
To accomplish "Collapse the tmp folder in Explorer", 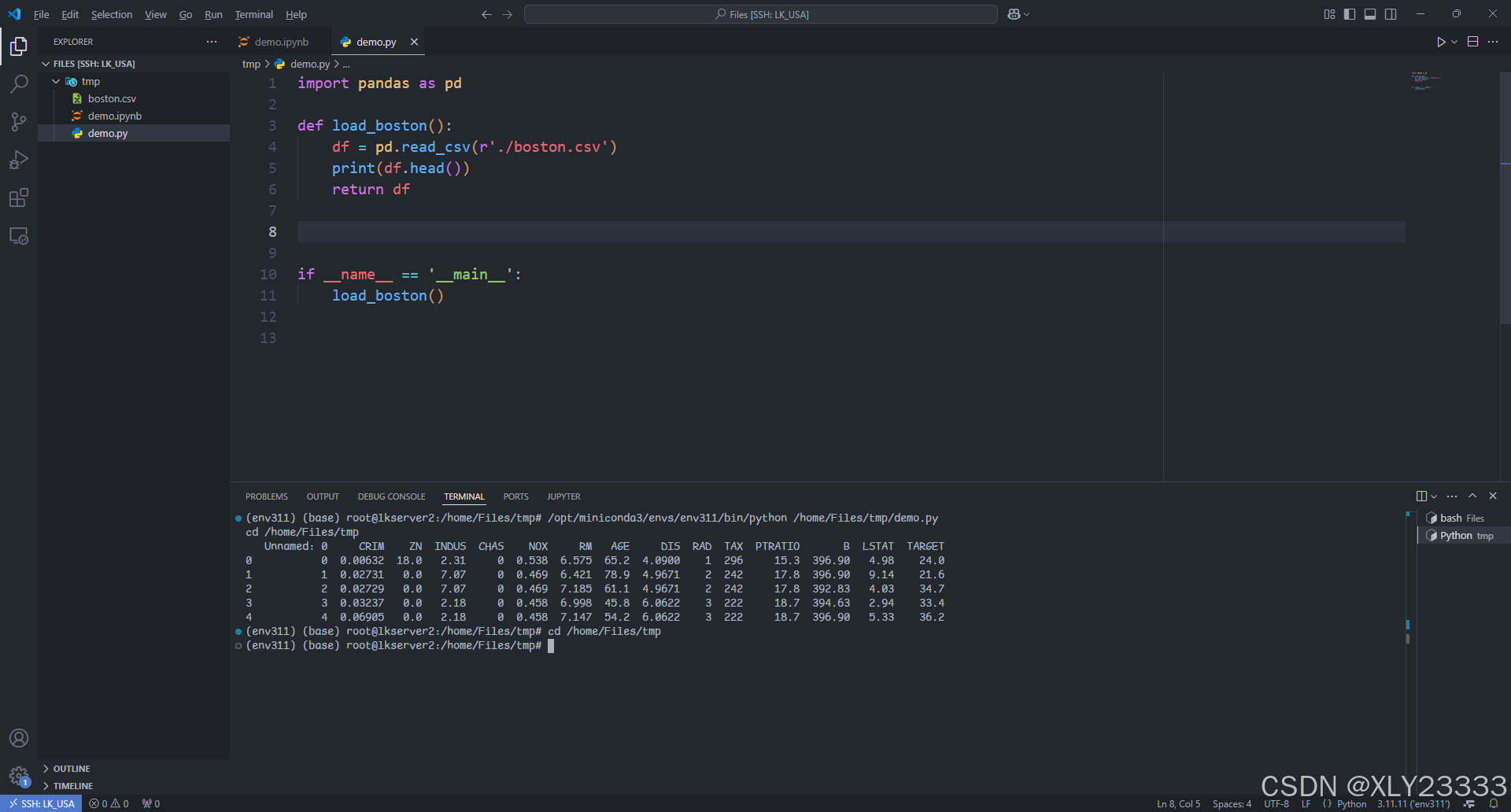I will click(55, 81).
